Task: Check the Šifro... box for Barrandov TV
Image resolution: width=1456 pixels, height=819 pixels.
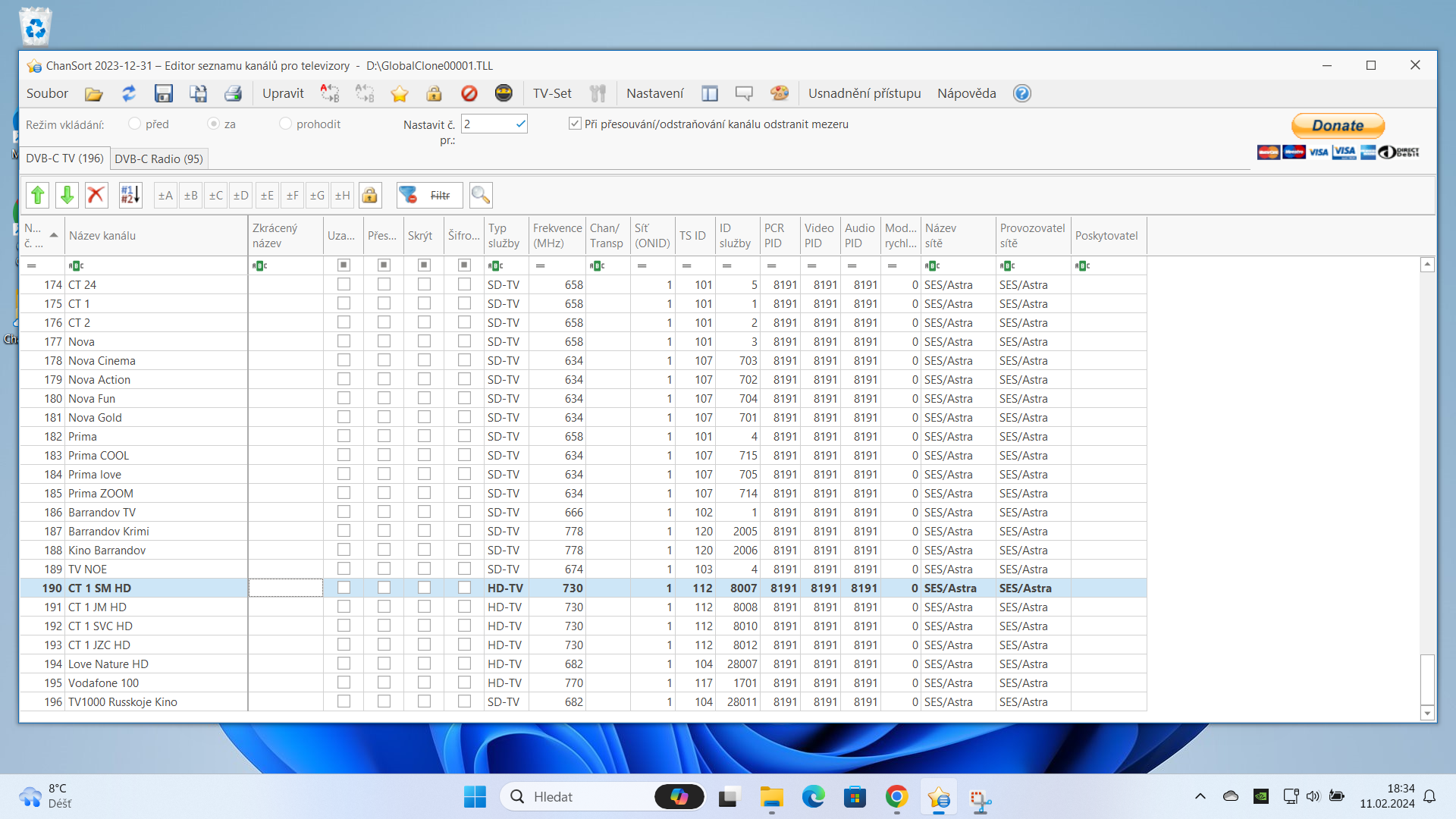Action: tap(464, 512)
